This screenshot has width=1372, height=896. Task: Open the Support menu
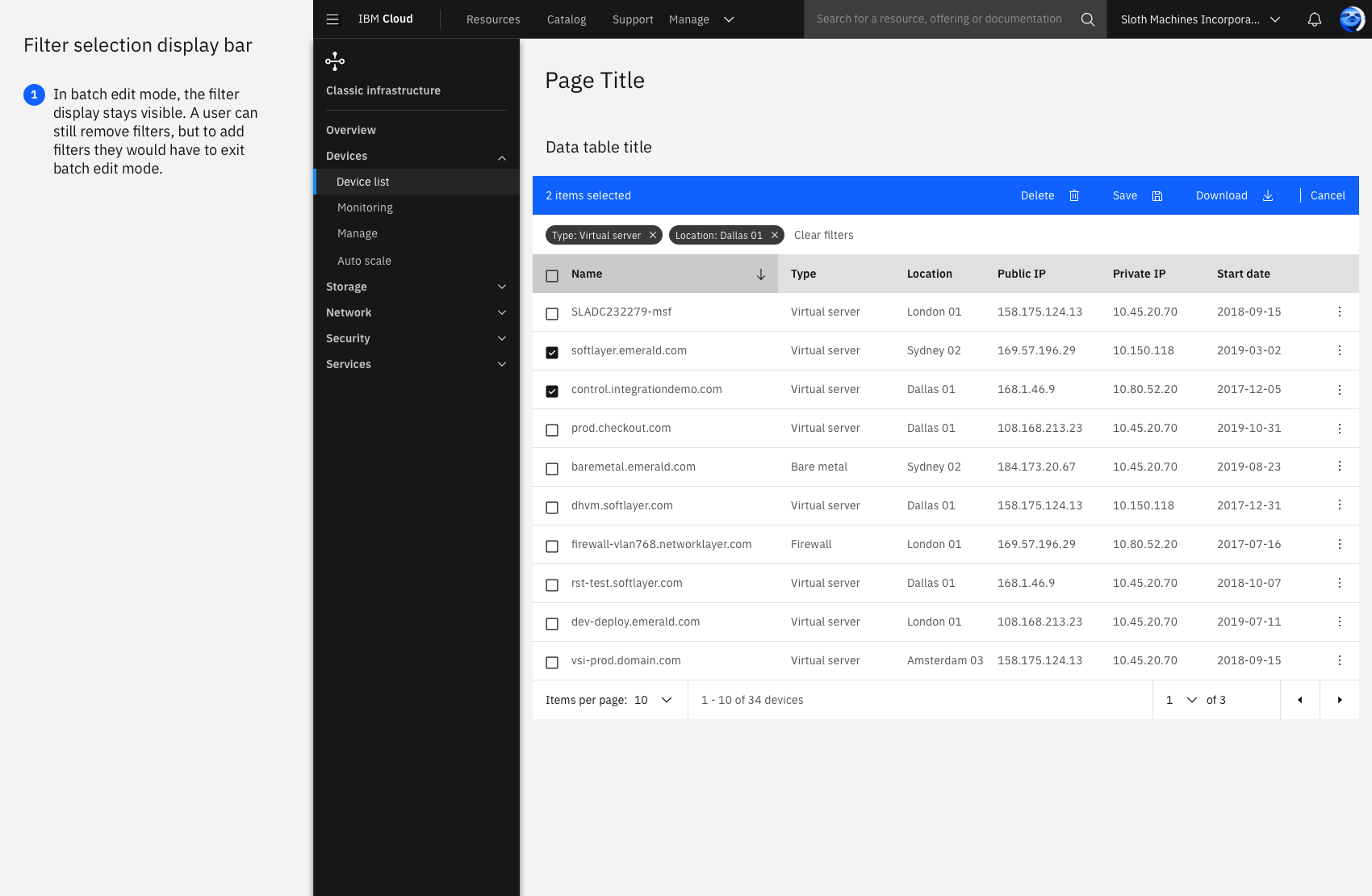[x=633, y=19]
